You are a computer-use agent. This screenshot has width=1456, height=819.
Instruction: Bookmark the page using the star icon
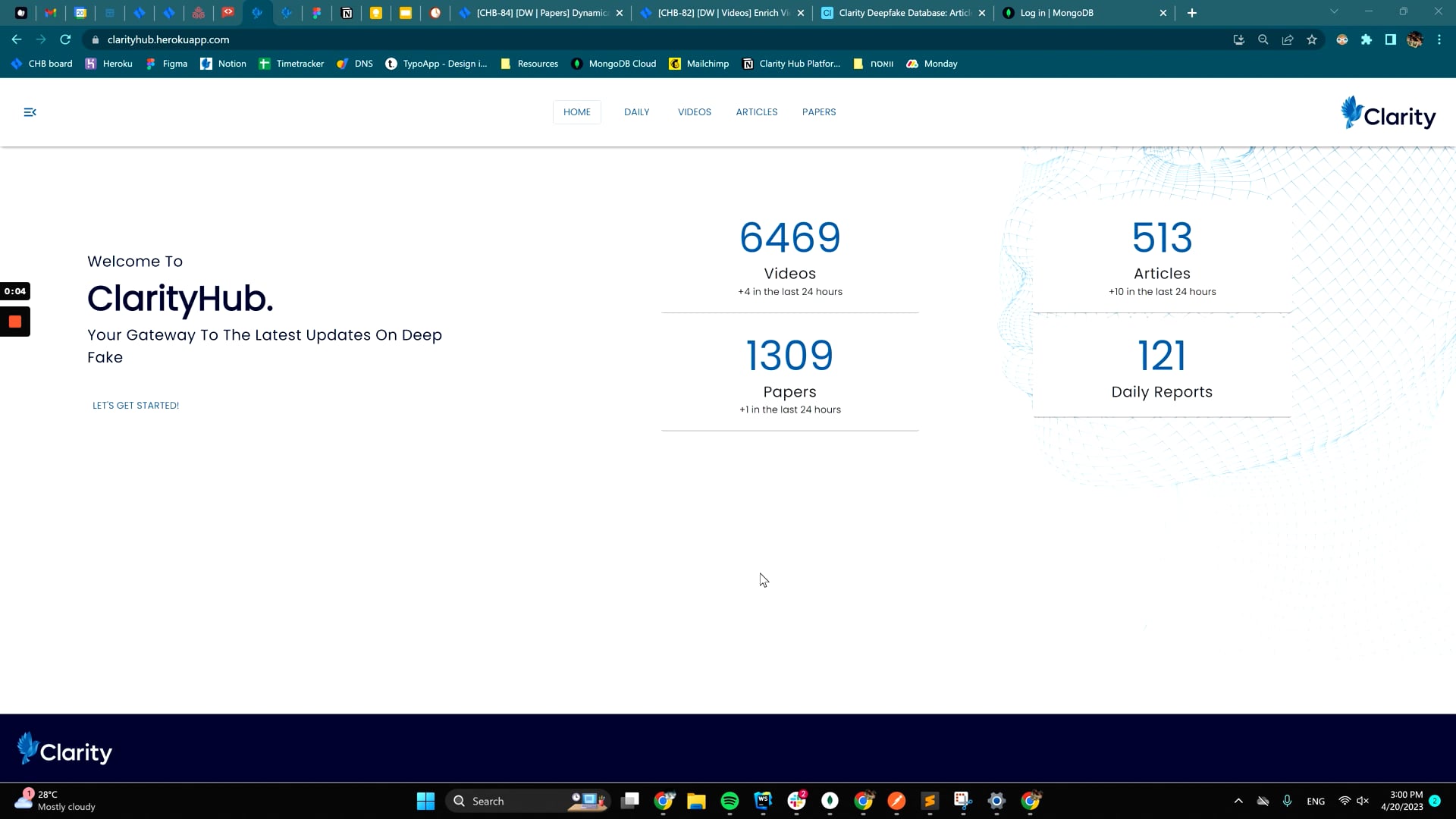(x=1312, y=39)
